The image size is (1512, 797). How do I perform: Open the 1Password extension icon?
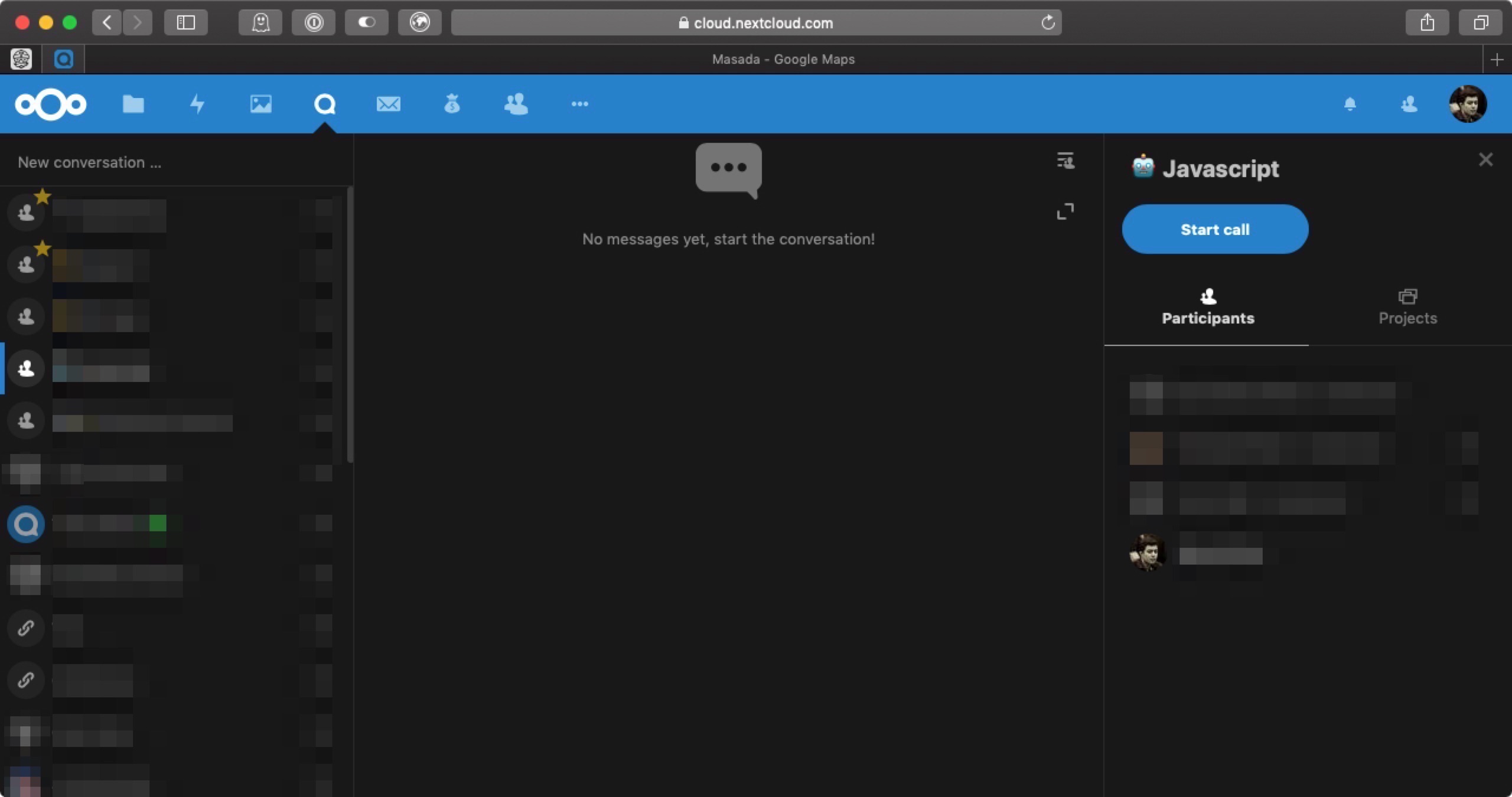tap(314, 22)
